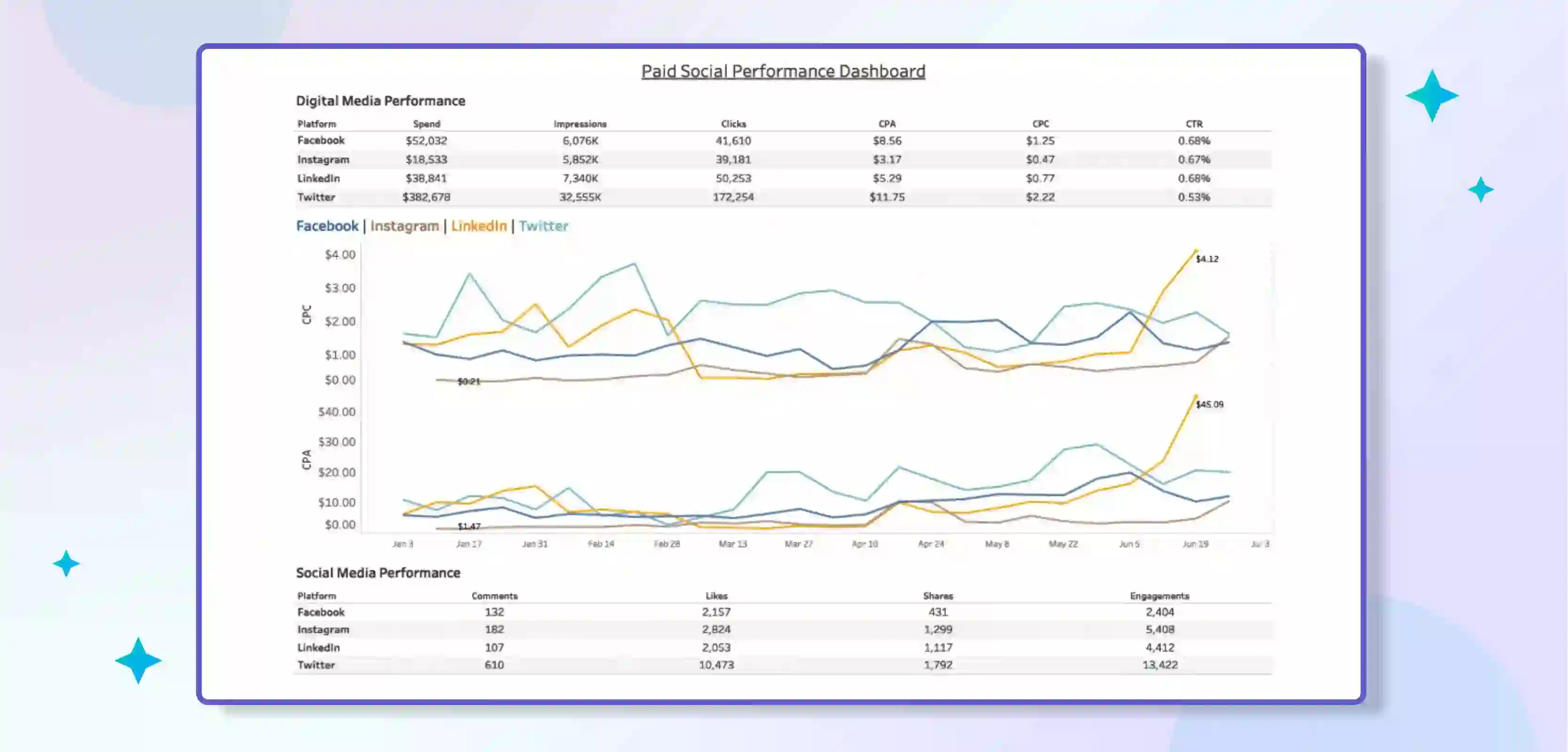
Task: Click the Paid Social Performance Dashboard title
Action: pos(784,71)
